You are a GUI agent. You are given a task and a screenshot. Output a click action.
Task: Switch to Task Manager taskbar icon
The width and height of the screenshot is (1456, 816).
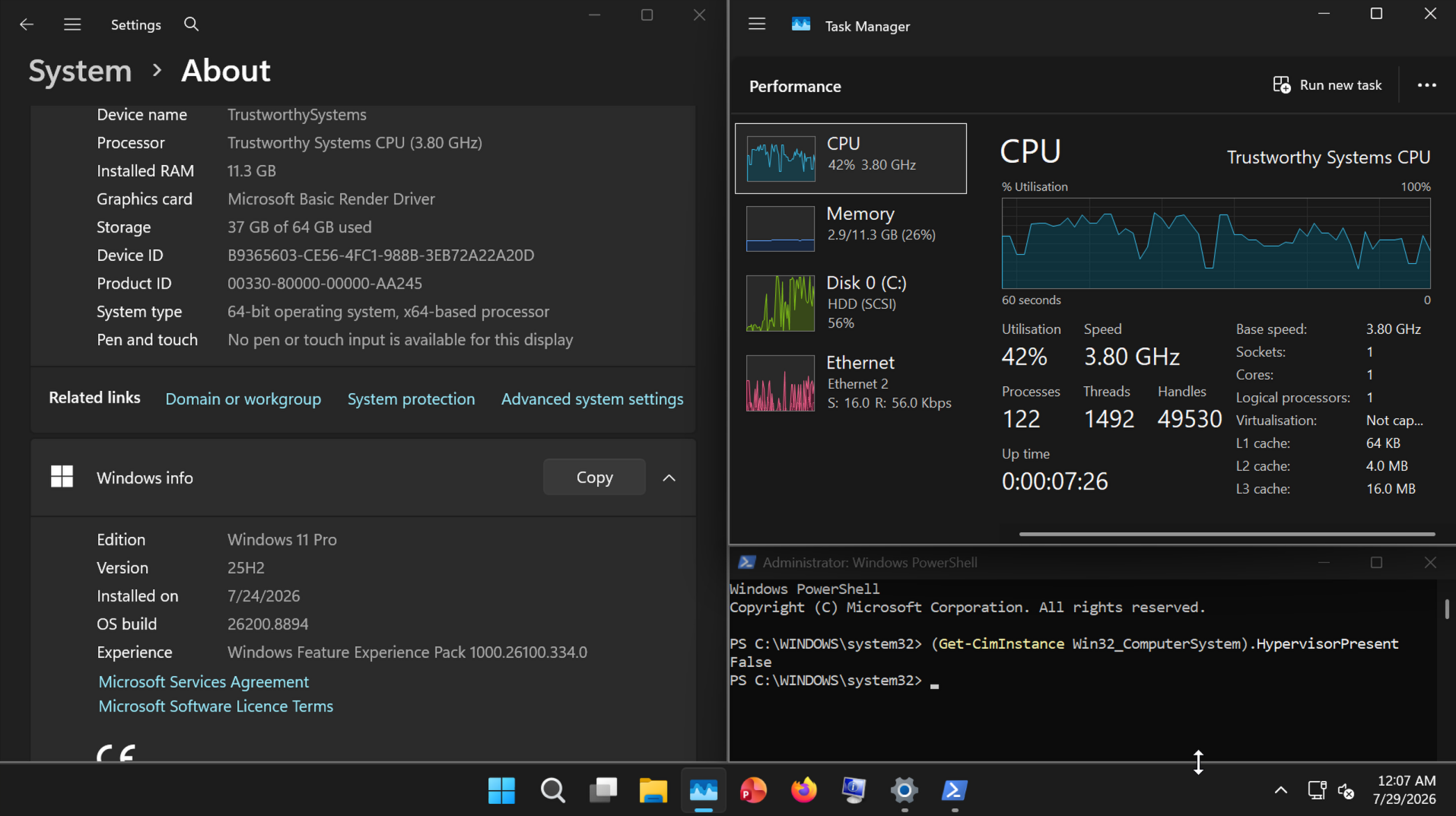(704, 790)
